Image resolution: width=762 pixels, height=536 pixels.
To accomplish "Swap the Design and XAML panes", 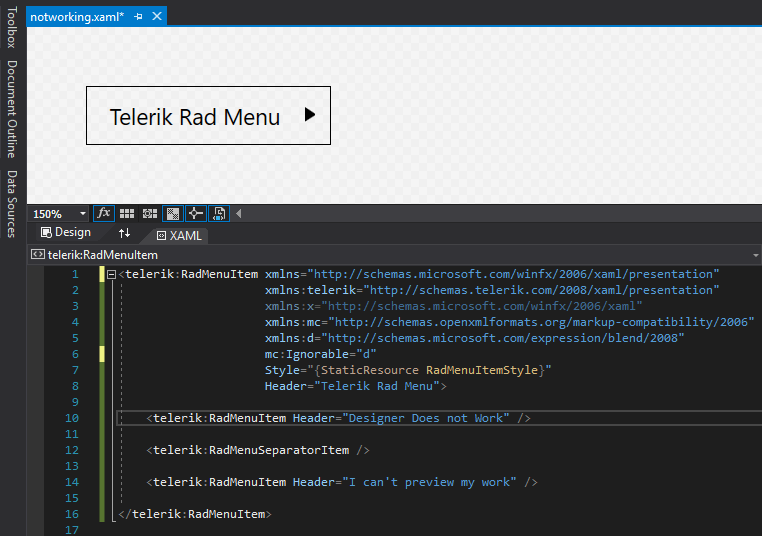I will [x=125, y=233].
